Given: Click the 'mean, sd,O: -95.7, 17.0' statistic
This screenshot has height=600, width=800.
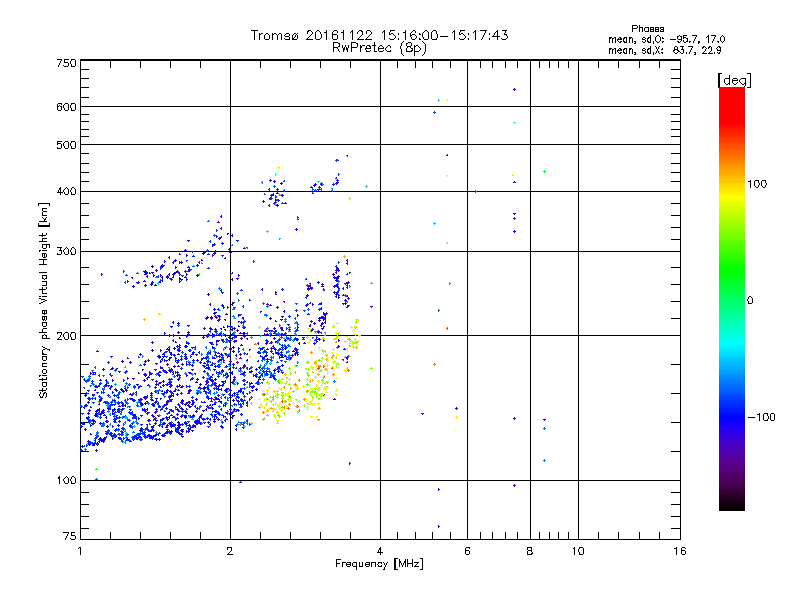Looking at the screenshot, I should point(666,39).
